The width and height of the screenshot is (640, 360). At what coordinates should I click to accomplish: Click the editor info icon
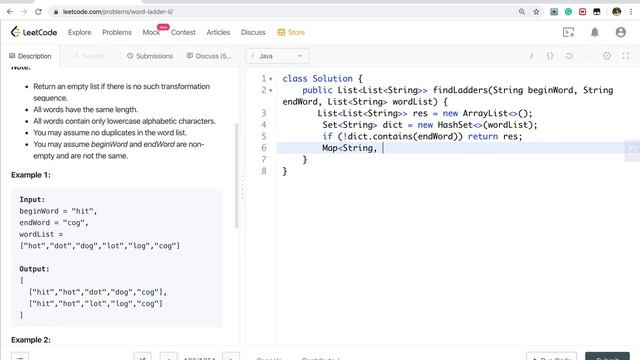point(531,56)
